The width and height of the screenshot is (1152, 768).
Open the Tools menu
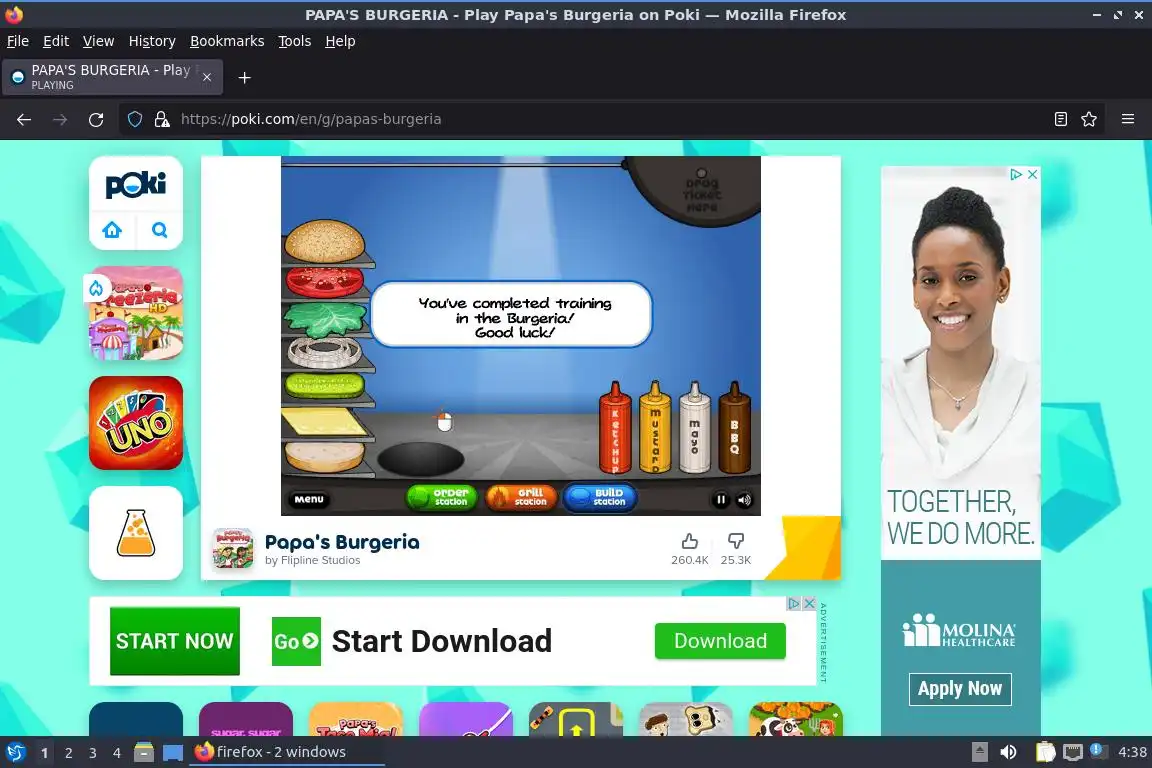coord(295,41)
